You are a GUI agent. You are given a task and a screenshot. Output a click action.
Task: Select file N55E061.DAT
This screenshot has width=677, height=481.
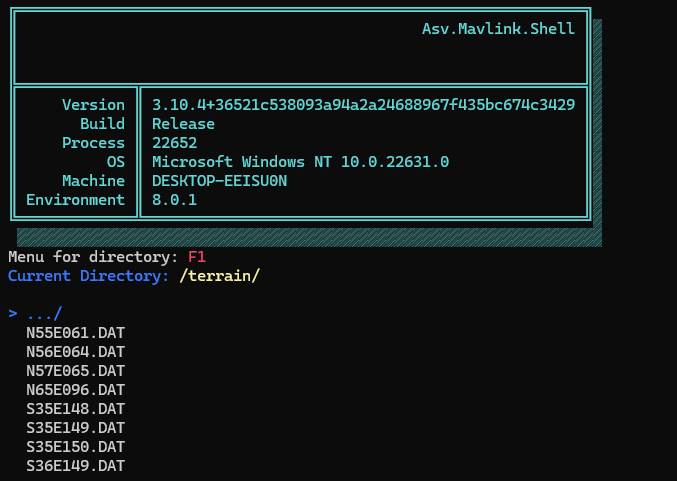[75, 333]
